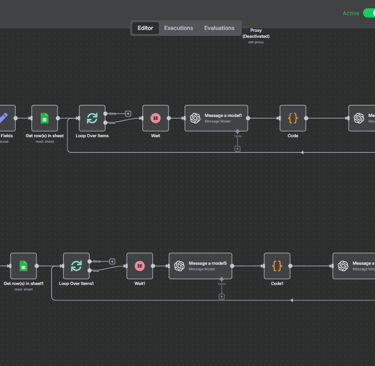
Task: Click the Tools diamond connector on Message a model5
Action: pos(222,279)
